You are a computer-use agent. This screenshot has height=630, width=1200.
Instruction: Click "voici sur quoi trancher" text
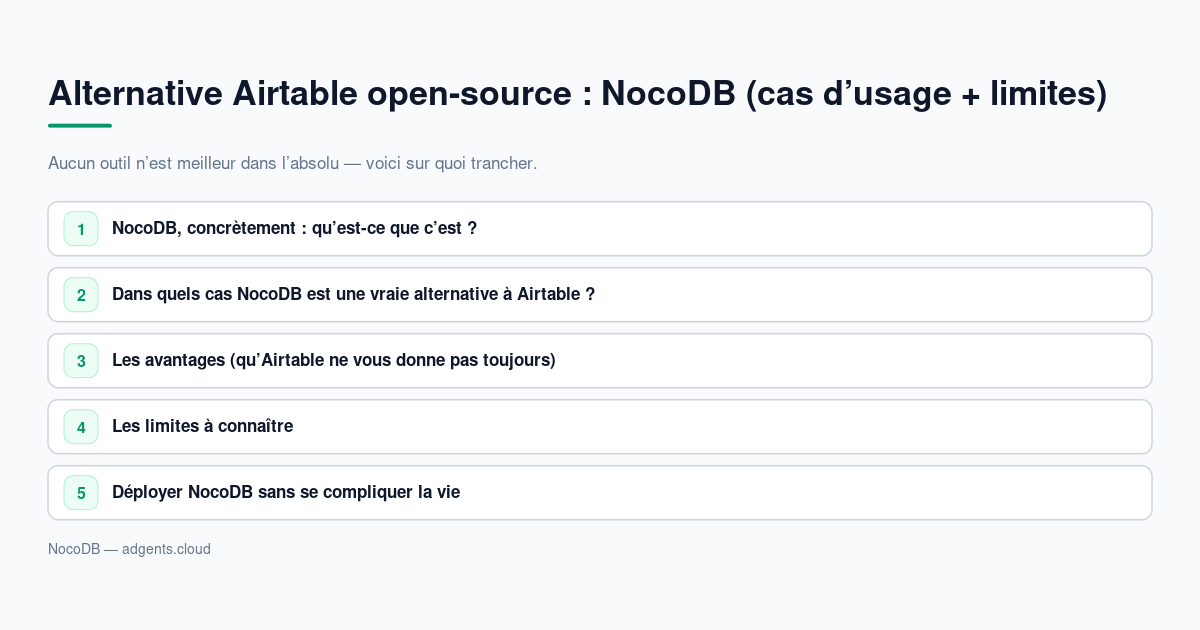click(x=451, y=163)
